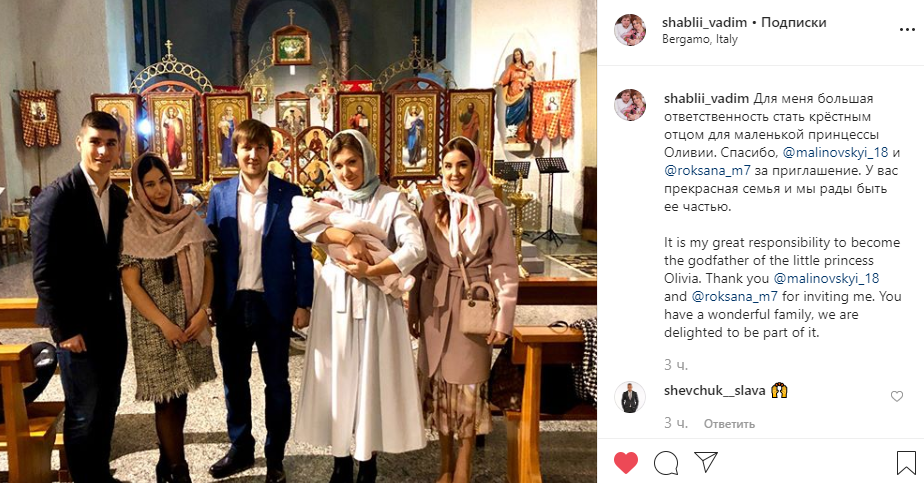This screenshot has width=924, height=483.
Task: Open @malinovskyi_18 mention in English text
Action: click(x=826, y=278)
